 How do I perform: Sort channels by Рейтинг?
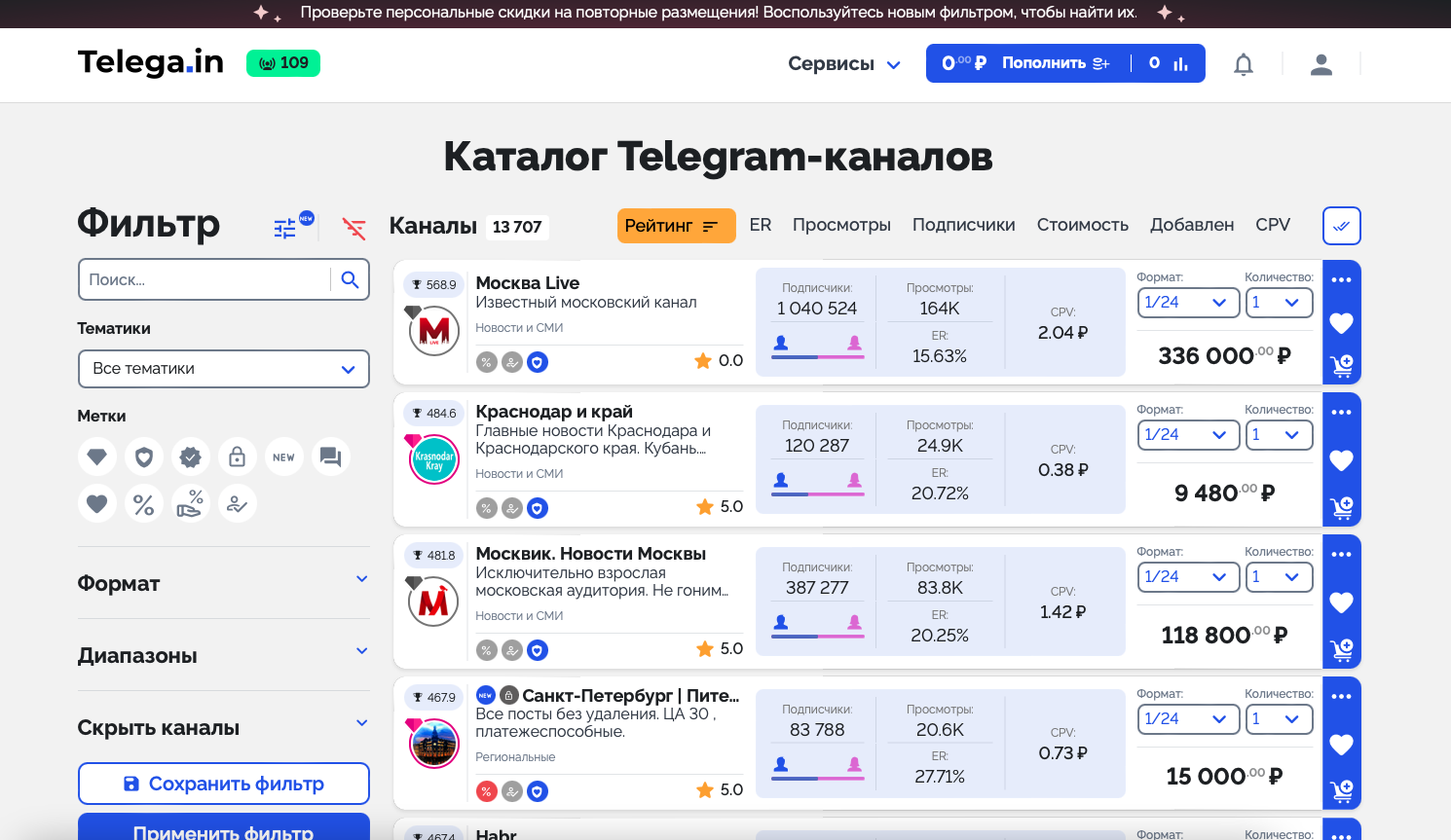click(676, 226)
